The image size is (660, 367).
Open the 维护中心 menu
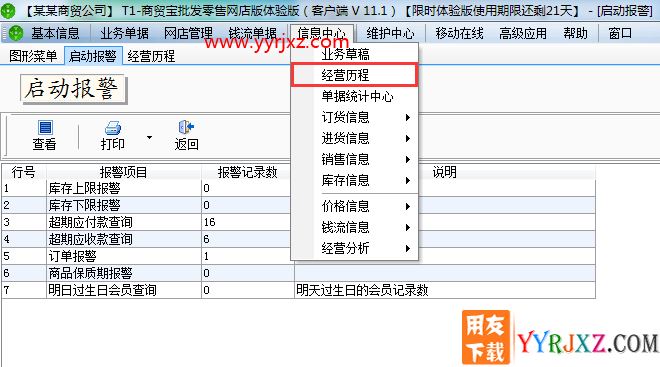[x=390, y=33]
